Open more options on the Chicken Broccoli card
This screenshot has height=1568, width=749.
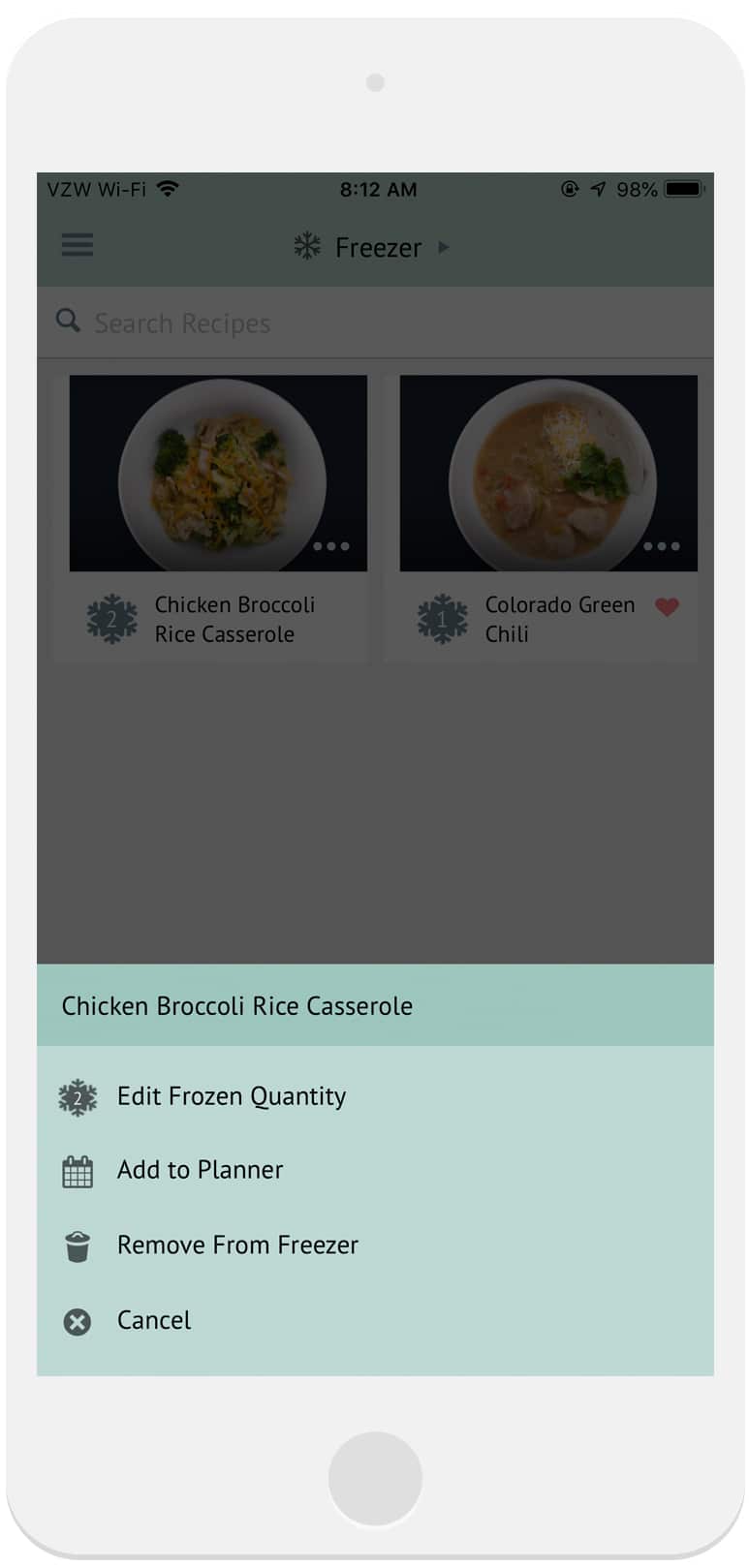point(331,546)
